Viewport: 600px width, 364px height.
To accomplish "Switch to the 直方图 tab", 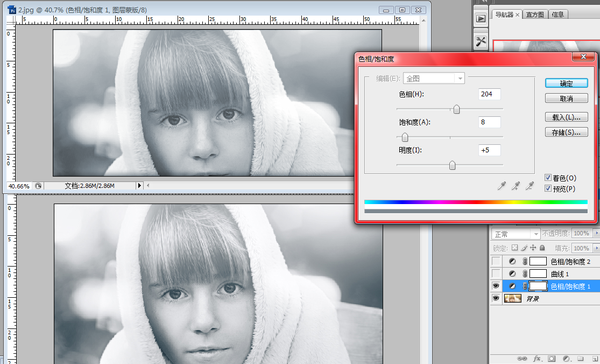I will [535, 15].
